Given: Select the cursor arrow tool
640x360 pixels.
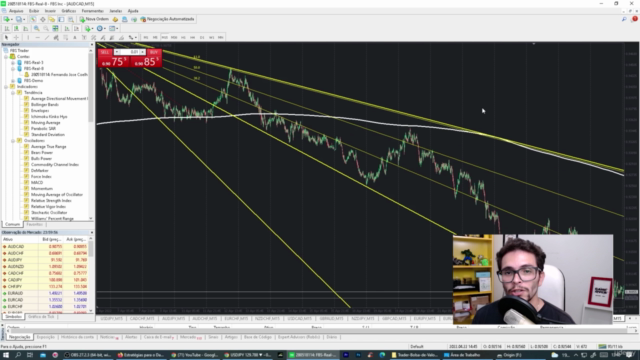Looking at the screenshot, I should tap(7, 38).
